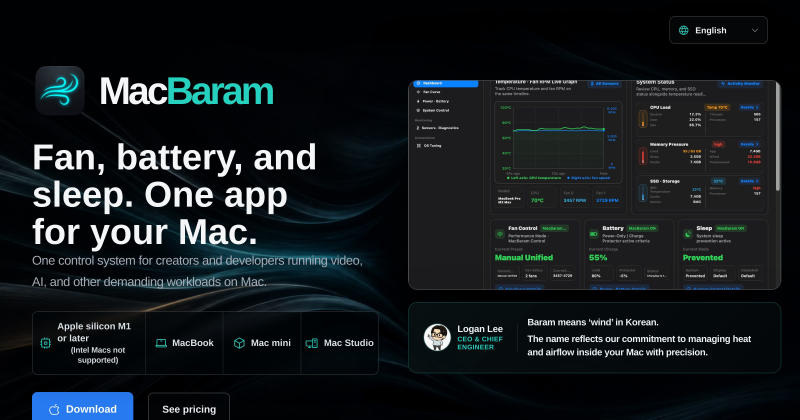Click the 70°C CPU reading below the graph
Viewport: 800px width, 420px height.
(x=537, y=201)
